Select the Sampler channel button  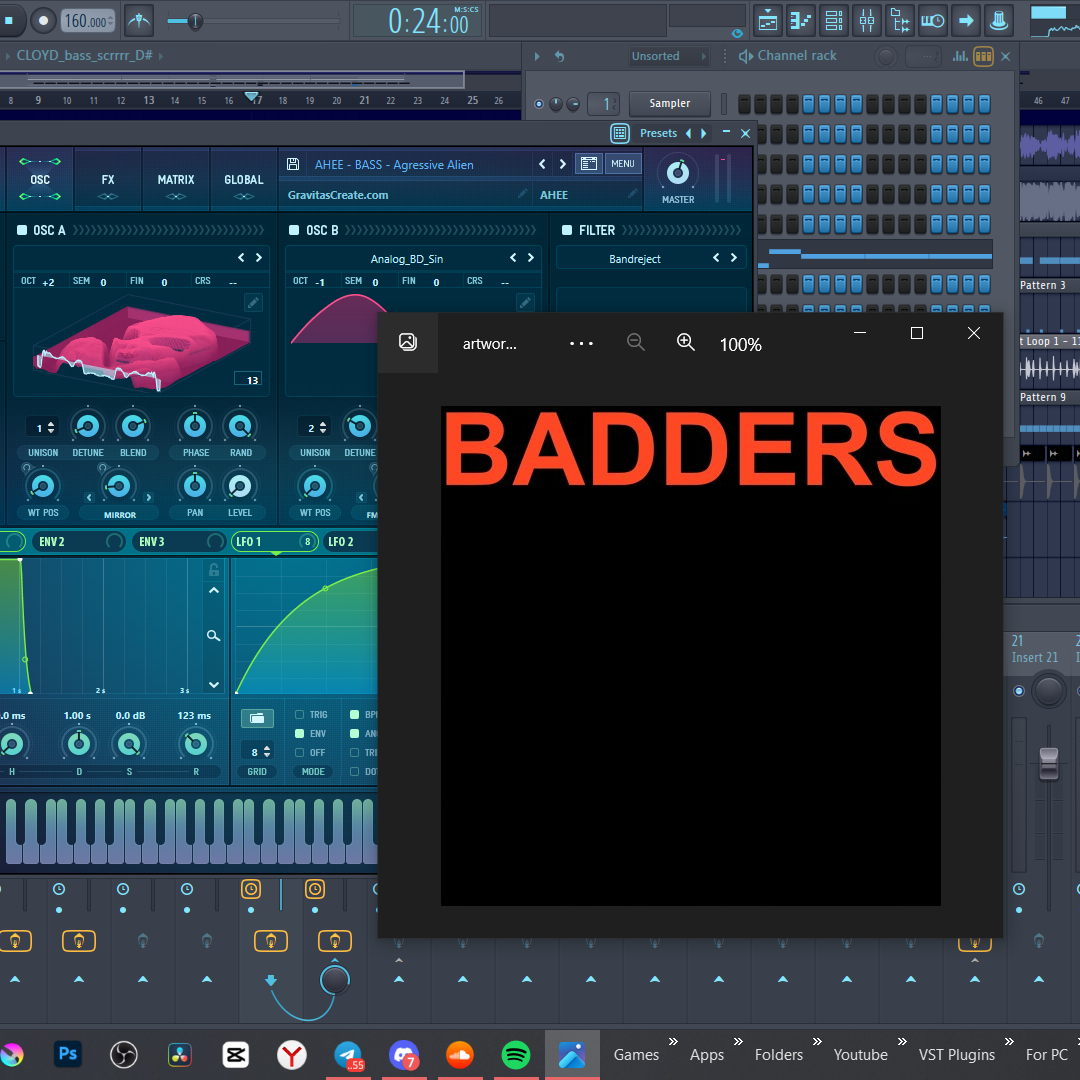pyautogui.click(x=669, y=103)
